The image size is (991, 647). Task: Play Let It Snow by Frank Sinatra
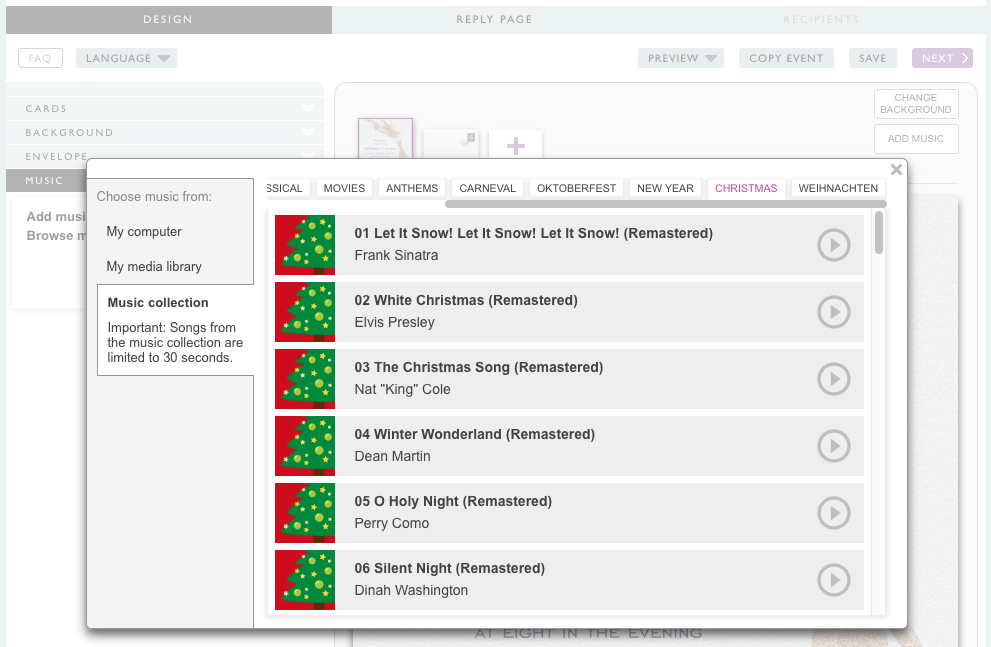pyautogui.click(x=833, y=245)
